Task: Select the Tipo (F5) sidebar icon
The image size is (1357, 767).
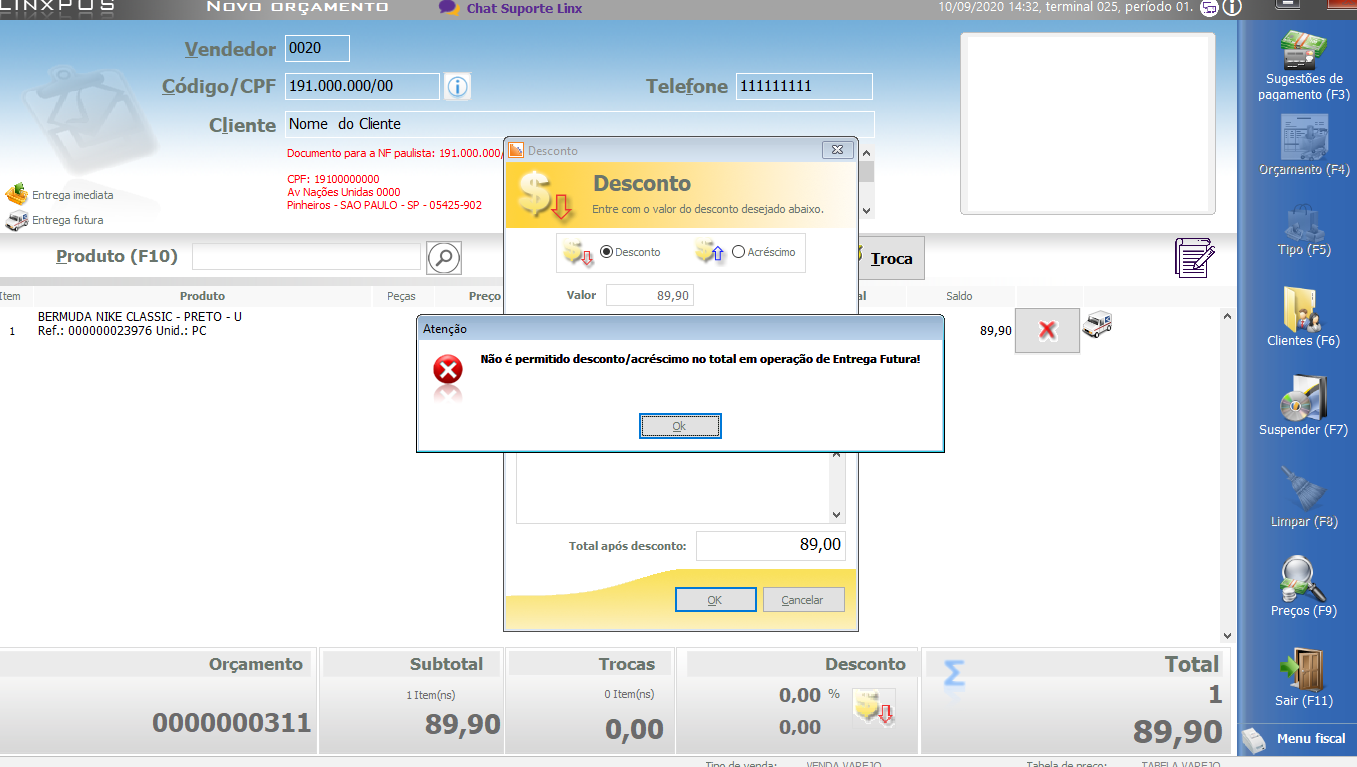Action: coord(1304,230)
